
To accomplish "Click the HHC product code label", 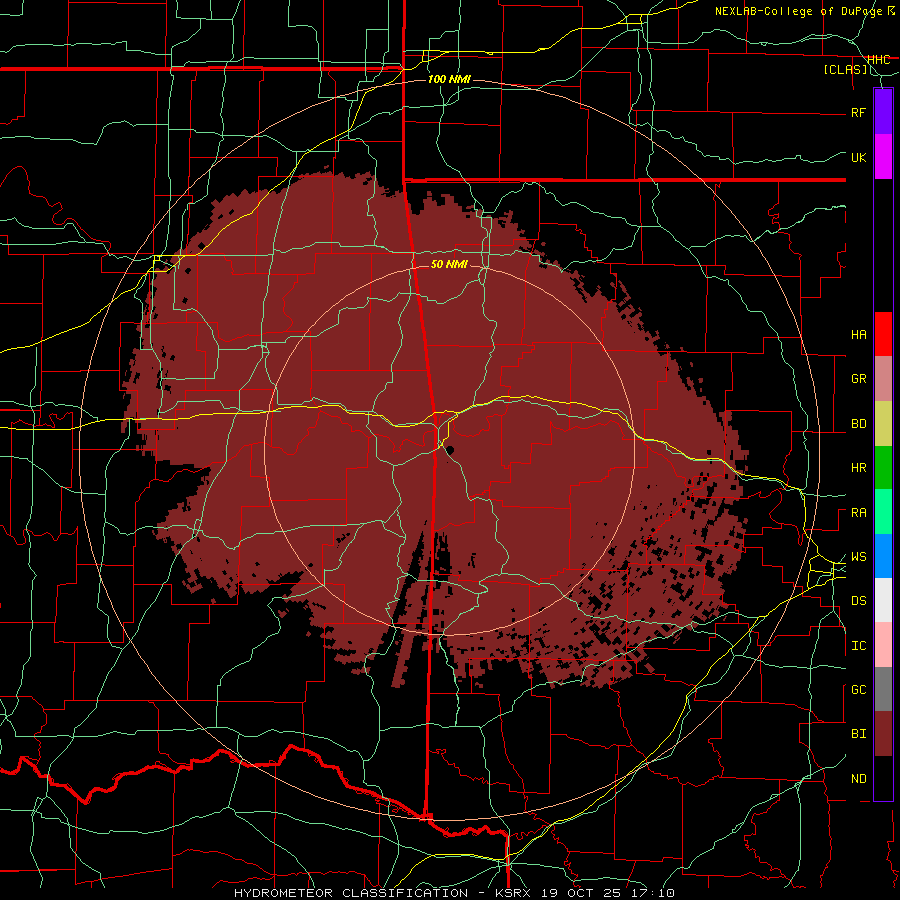I will (x=878, y=60).
